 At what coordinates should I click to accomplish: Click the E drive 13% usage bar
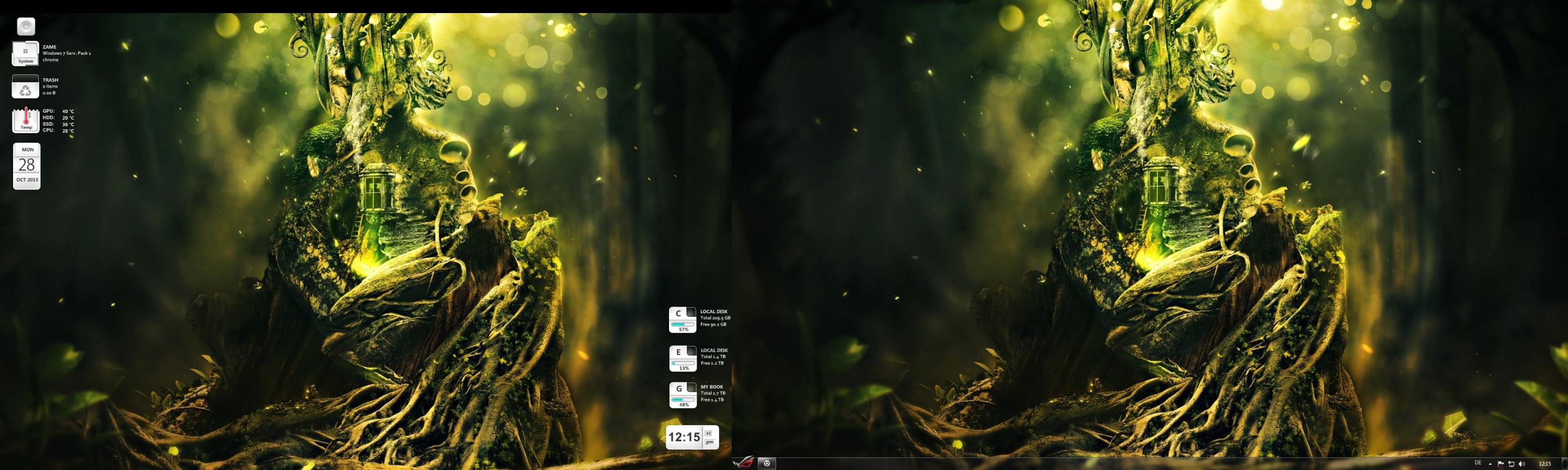683,363
